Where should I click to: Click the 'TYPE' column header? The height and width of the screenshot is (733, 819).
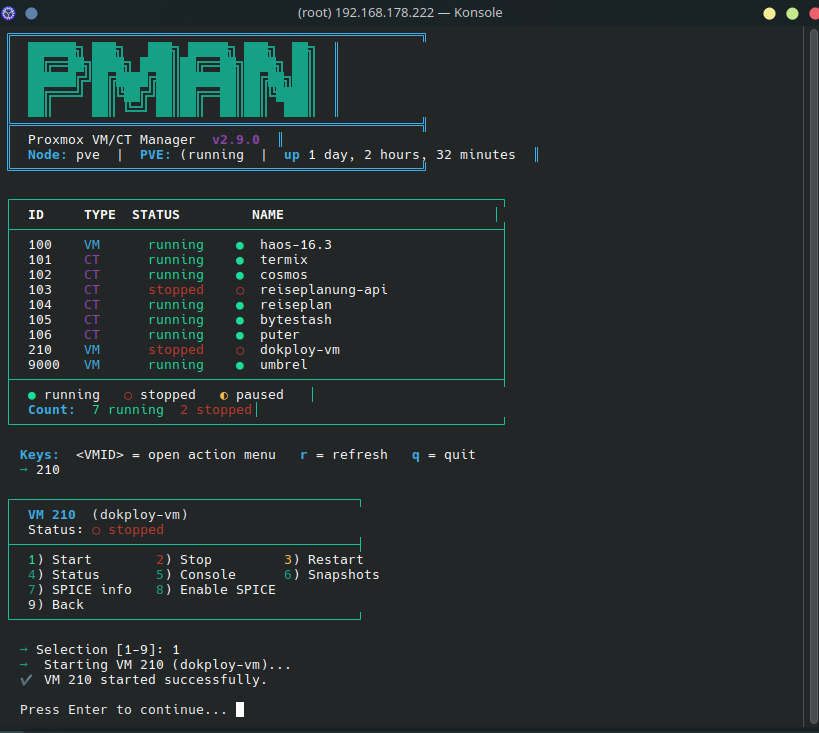(100, 215)
